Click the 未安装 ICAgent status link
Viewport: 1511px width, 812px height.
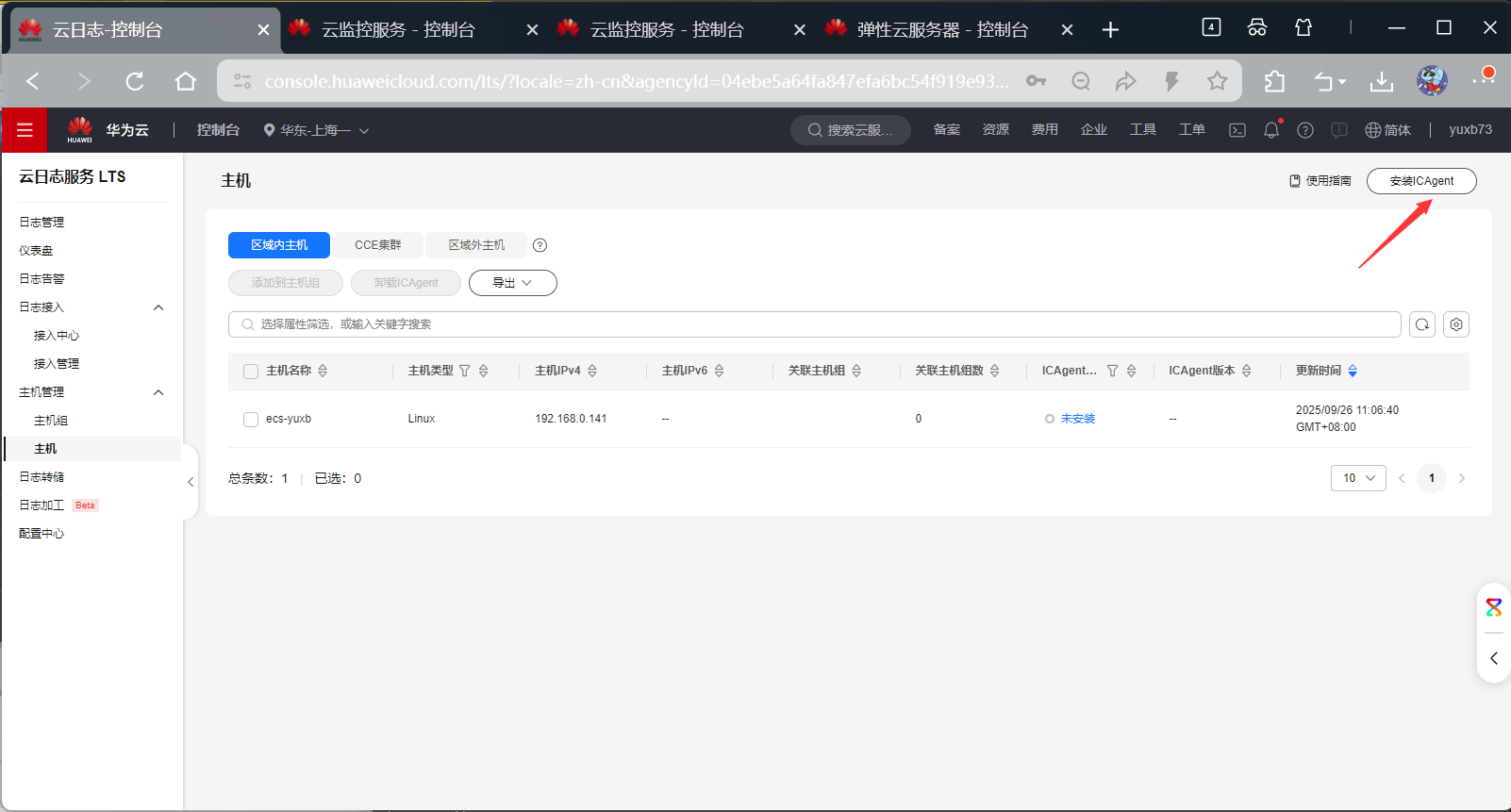tap(1078, 419)
